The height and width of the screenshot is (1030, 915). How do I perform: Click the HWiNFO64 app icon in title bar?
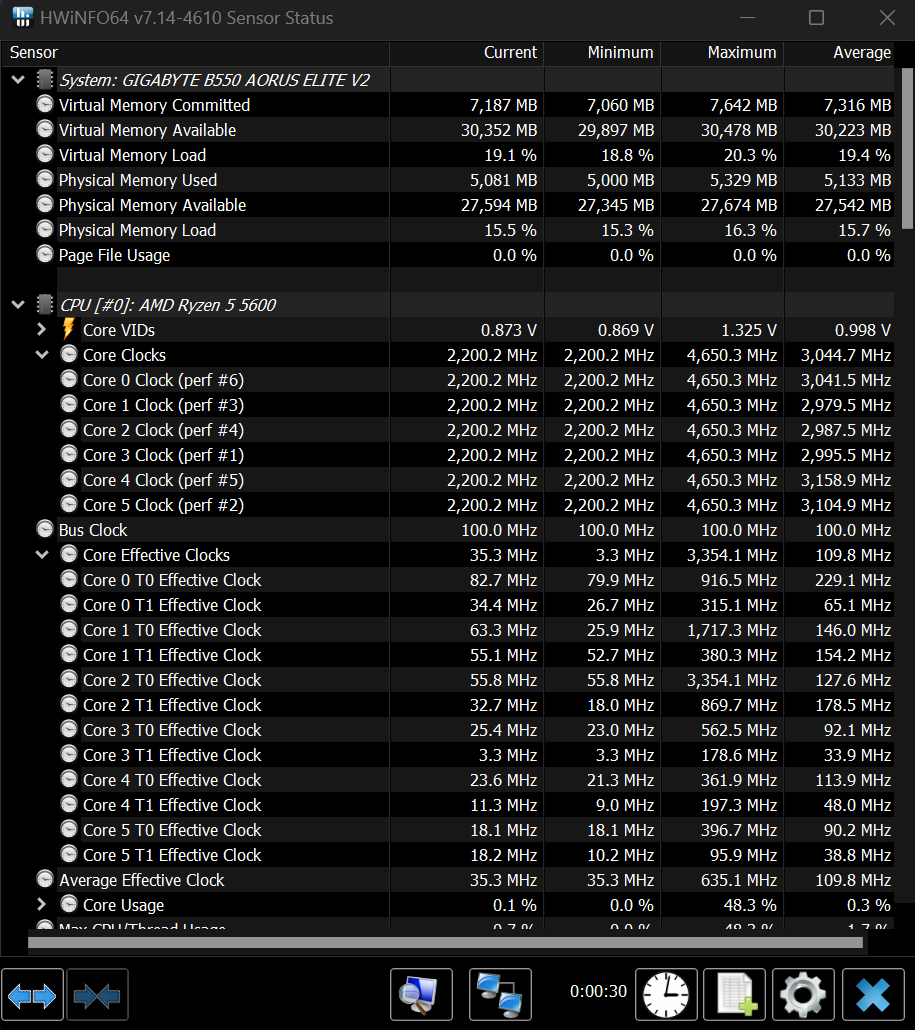[22, 18]
